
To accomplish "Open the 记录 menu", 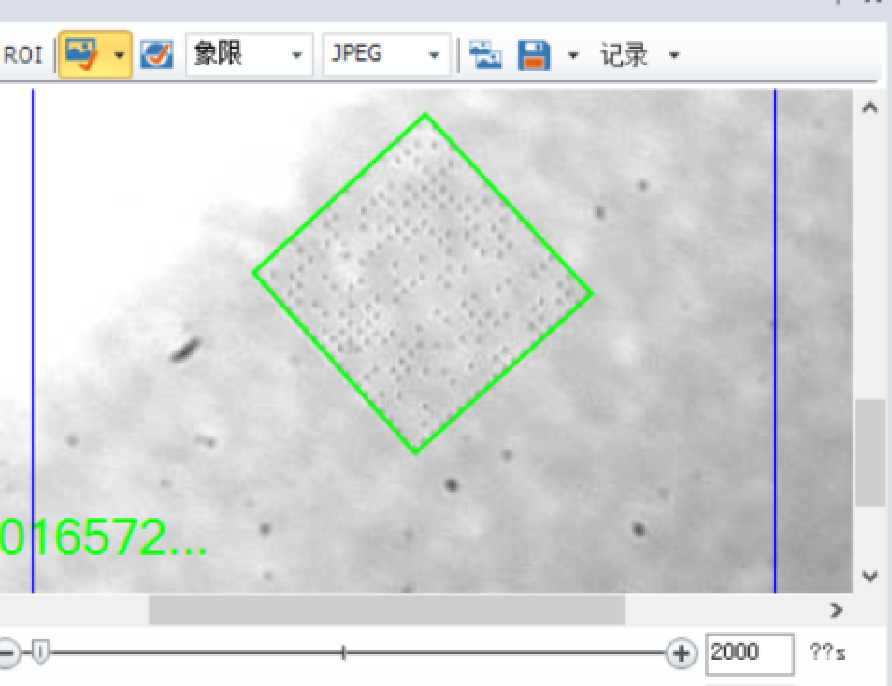I will [624, 55].
